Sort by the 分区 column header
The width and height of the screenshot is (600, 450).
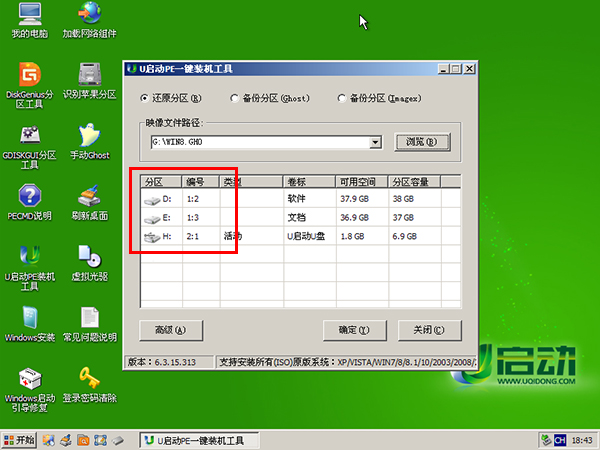[161, 182]
